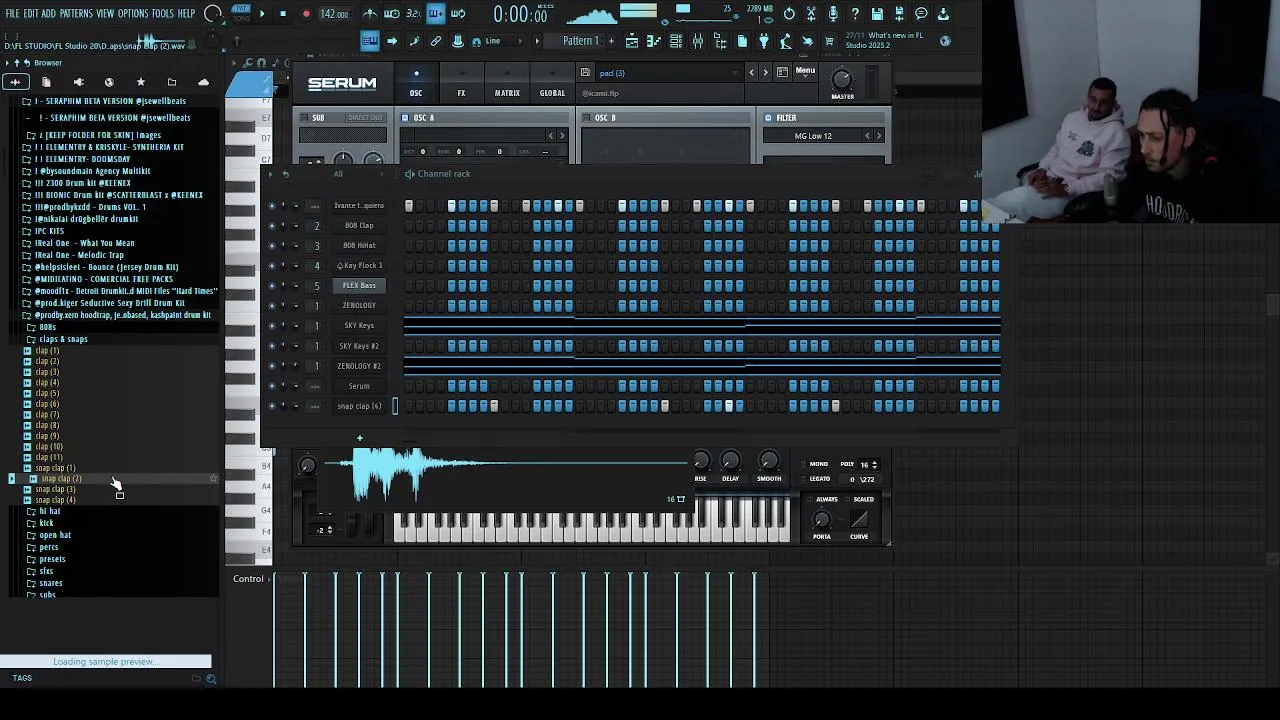
Task: Click the help question mark icon
Action: (855, 14)
